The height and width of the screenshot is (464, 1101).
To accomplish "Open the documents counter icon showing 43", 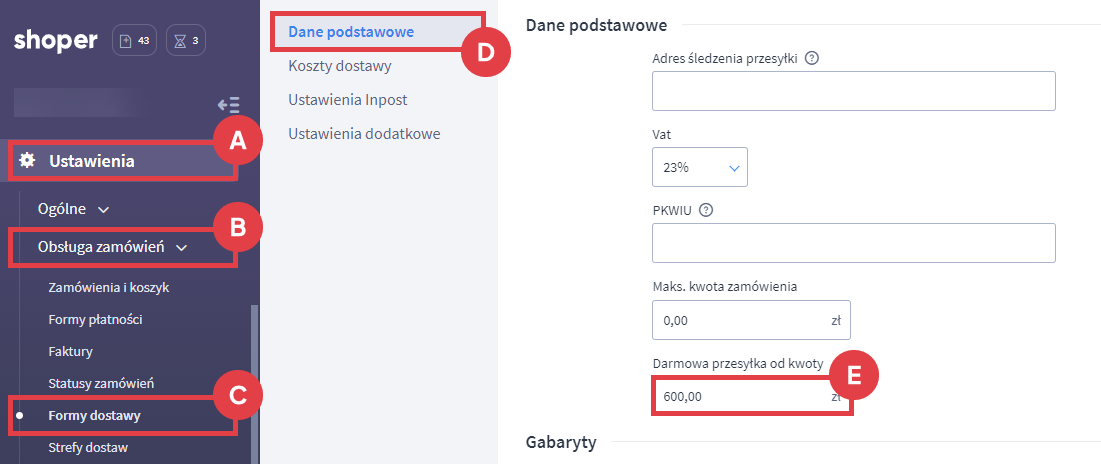I will (135, 41).
